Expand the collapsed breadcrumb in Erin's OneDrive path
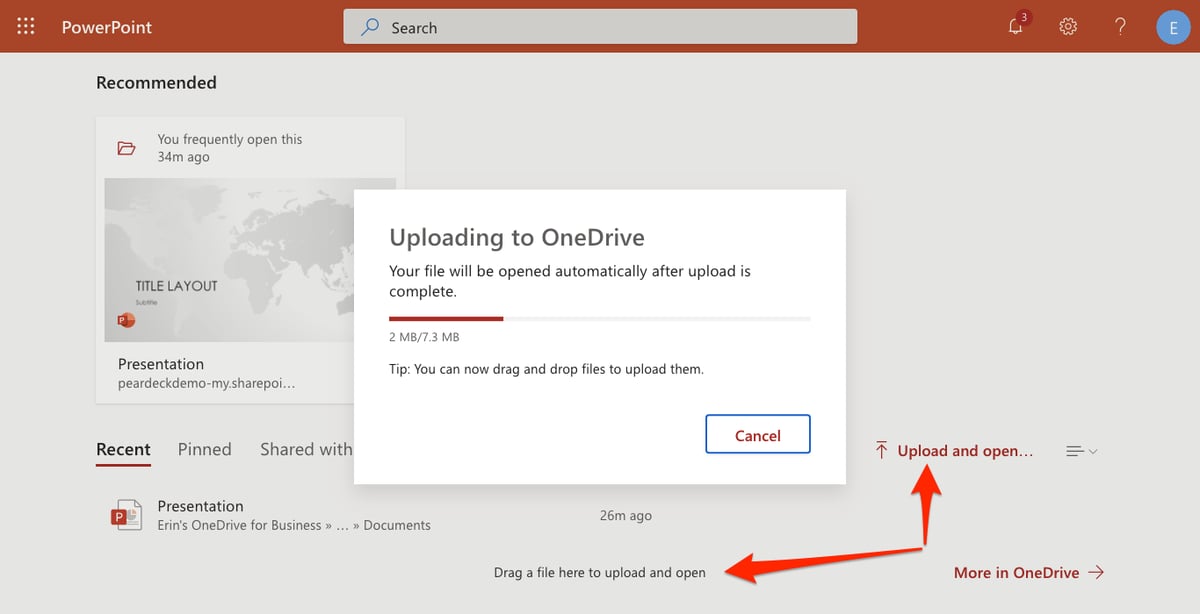 (345, 524)
